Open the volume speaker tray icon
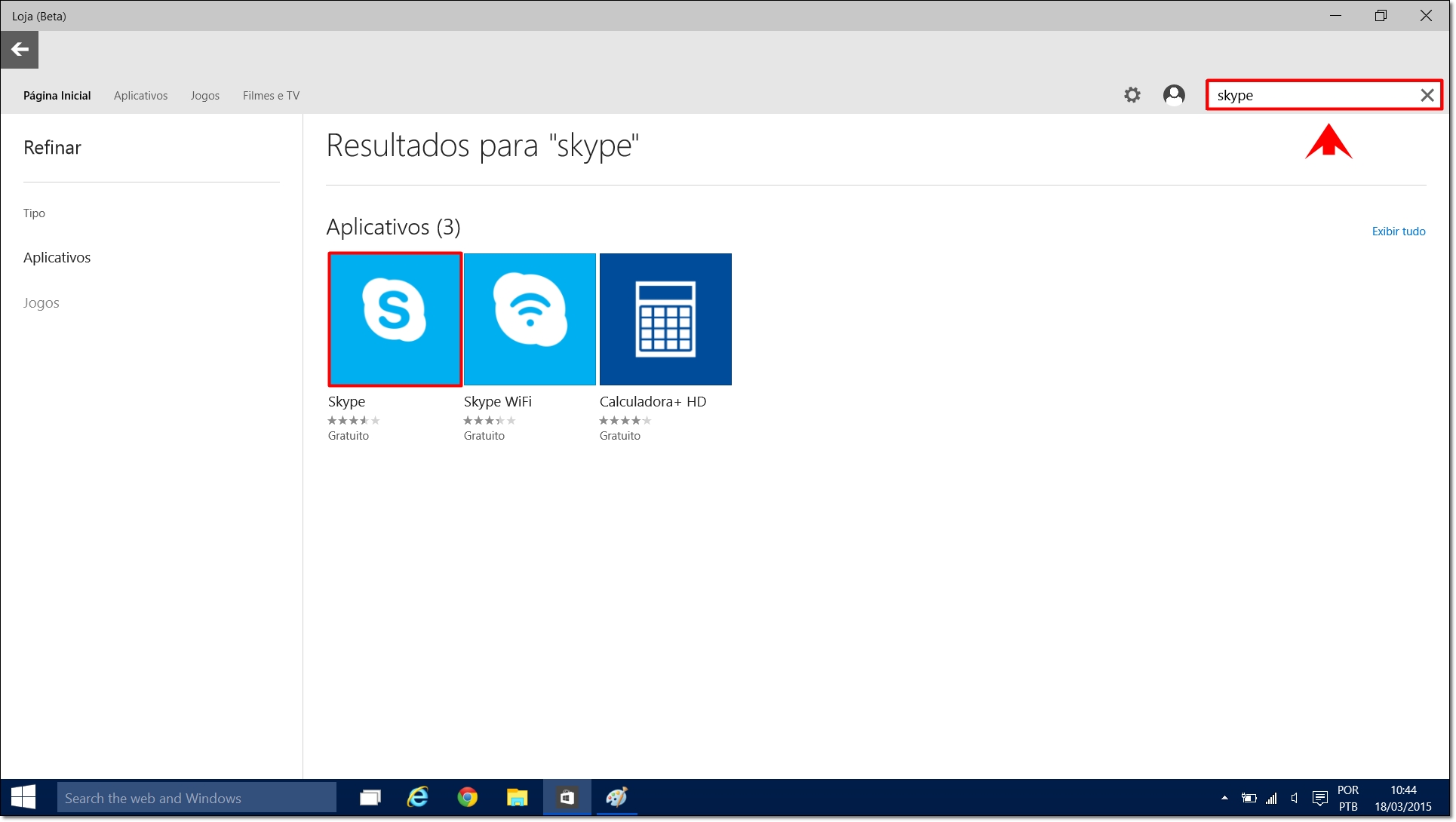This screenshot has width=1456, height=822. 1295,798
